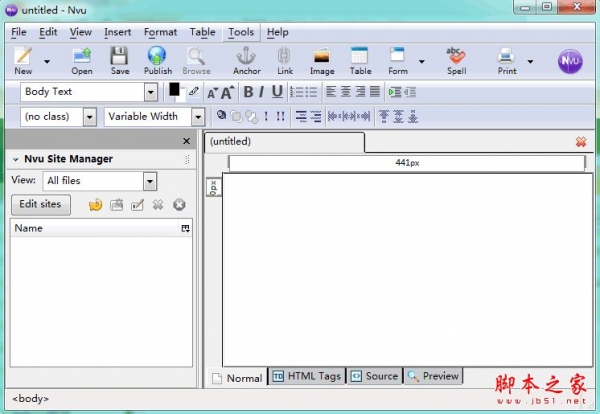Click the New page icon
The height and width of the screenshot is (414, 600).
pyautogui.click(x=23, y=60)
